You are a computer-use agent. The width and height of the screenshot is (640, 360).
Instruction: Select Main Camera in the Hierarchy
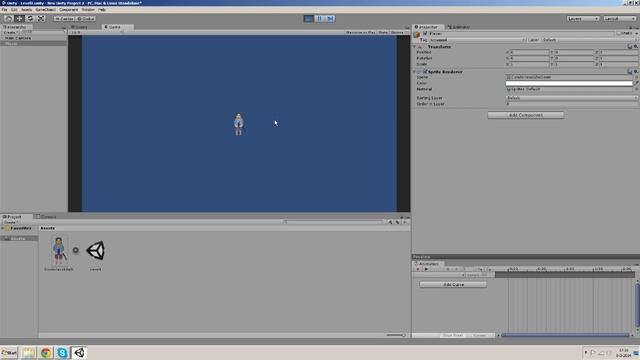(x=18, y=38)
